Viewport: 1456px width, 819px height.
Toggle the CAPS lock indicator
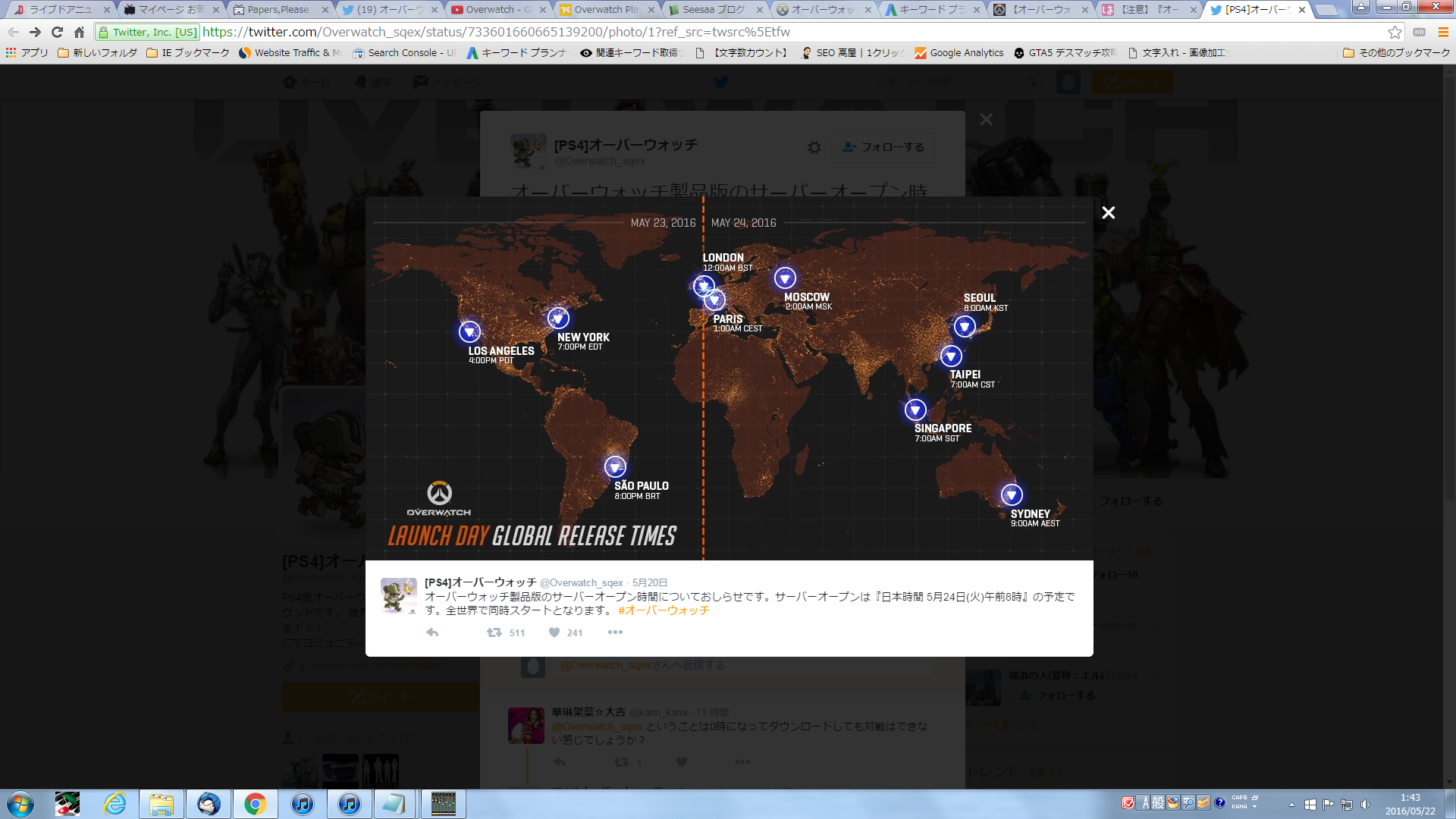1239,798
